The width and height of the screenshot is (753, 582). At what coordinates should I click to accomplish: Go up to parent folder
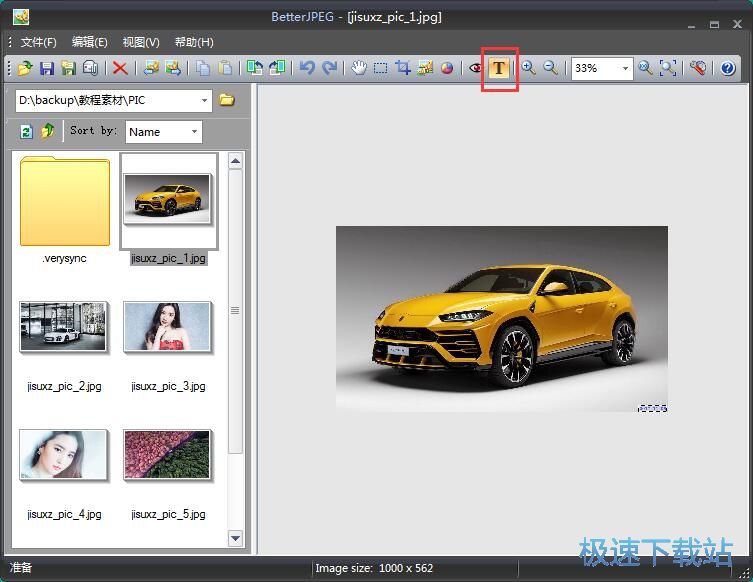pos(47,131)
